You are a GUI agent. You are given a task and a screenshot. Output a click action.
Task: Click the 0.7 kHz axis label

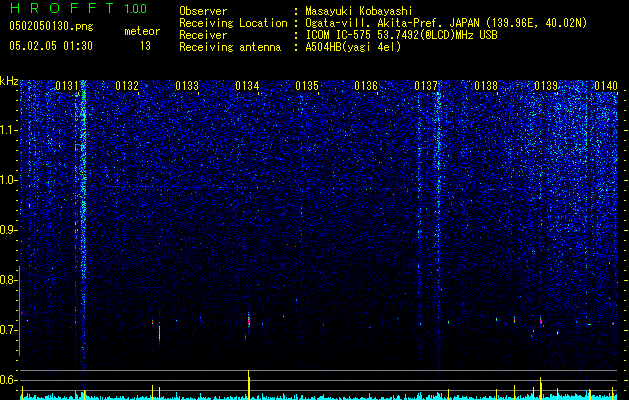(7, 330)
